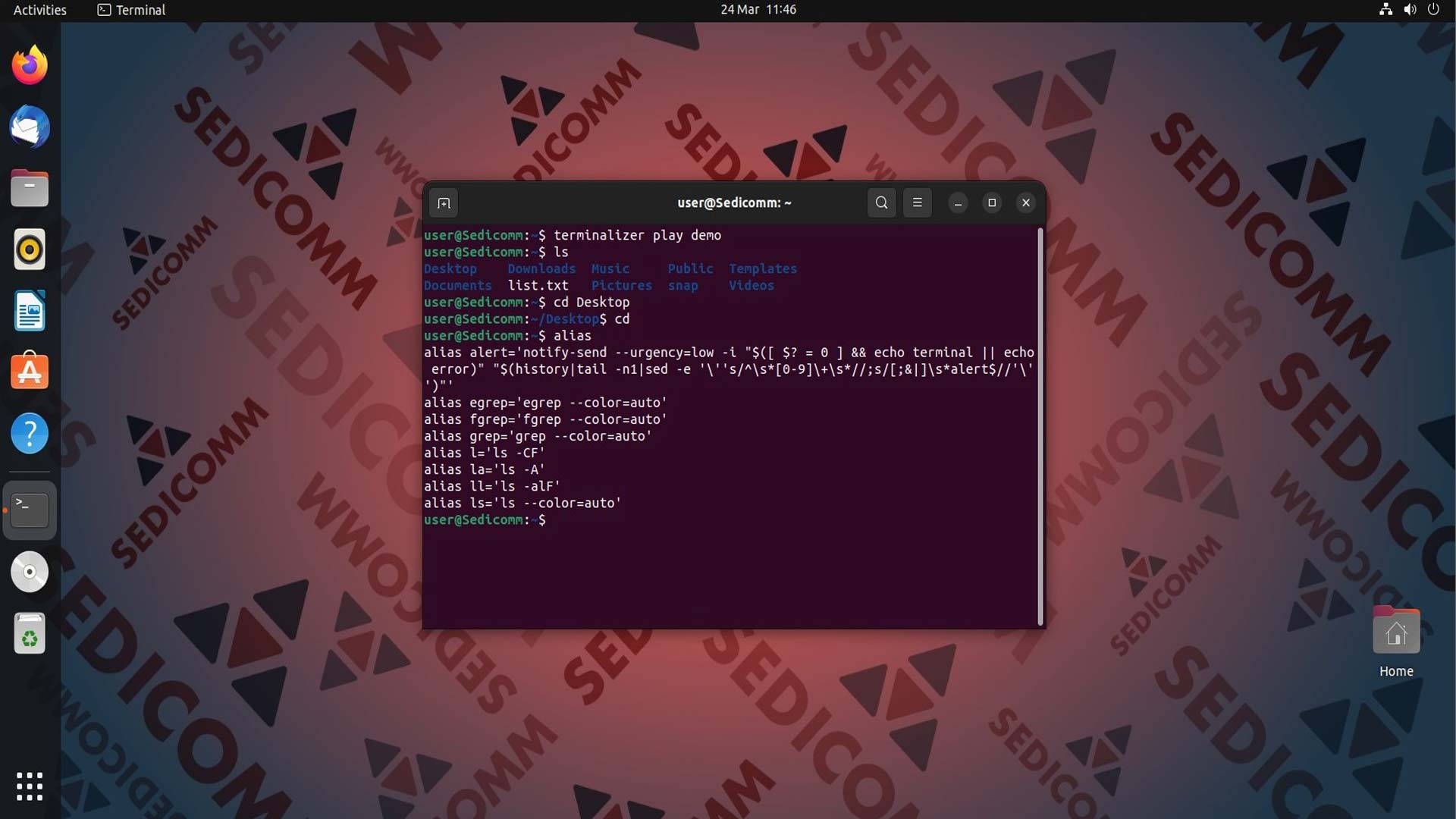Image resolution: width=1456 pixels, height=819 pixels.
Task: Click the line alias grep='grep --color=auto'
Action: pos(538,436)
